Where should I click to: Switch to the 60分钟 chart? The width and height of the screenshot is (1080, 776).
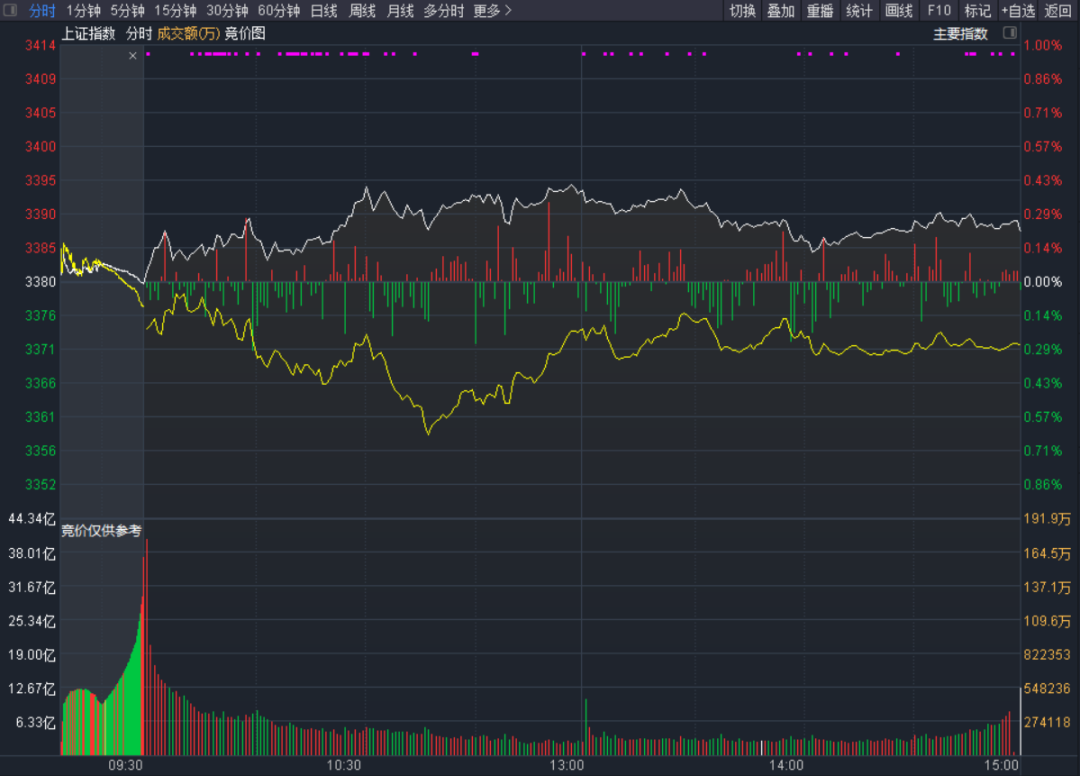coord(279,11)
